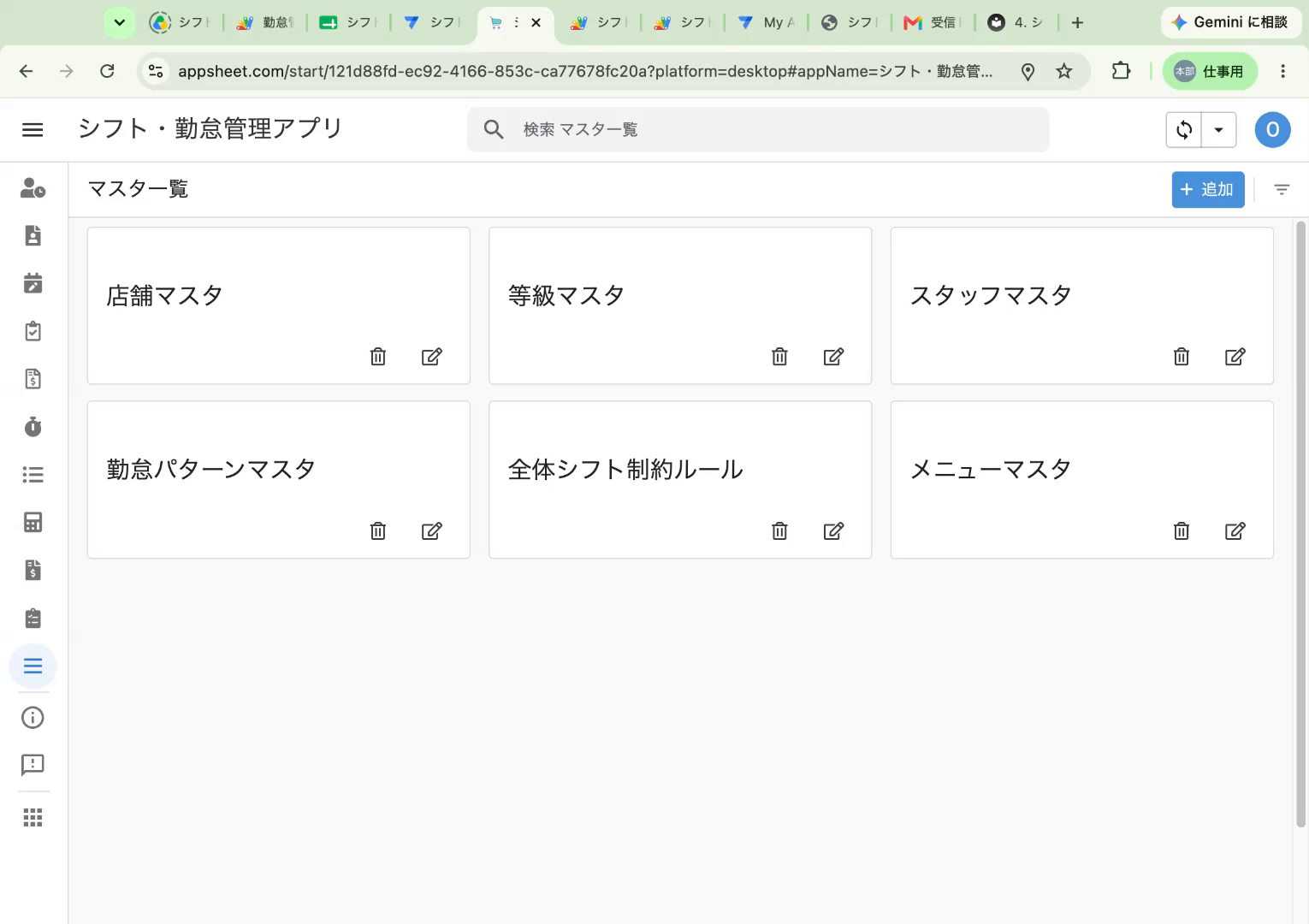Open the info circle sidebar item
The image size is (1309, 924).
pos(33,718)
